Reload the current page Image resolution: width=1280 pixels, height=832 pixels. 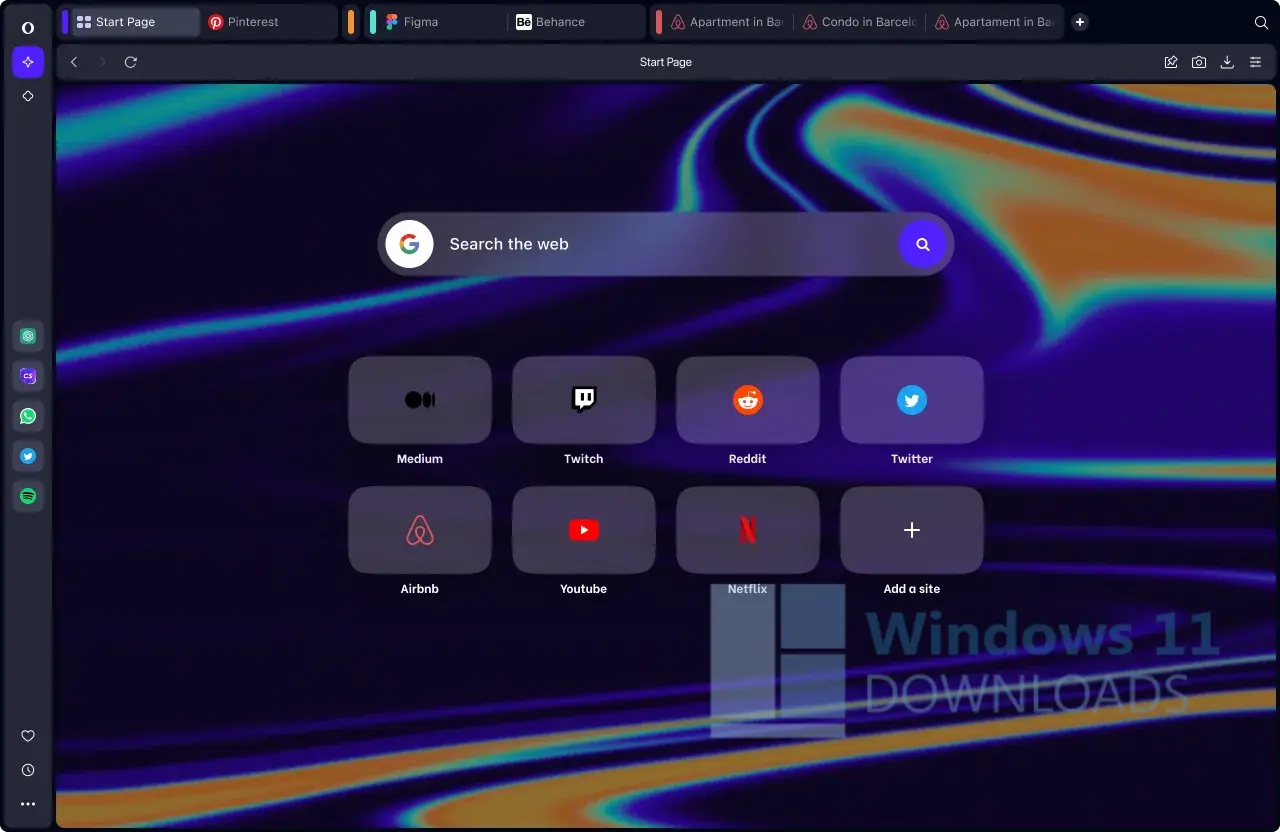(130, 62)
